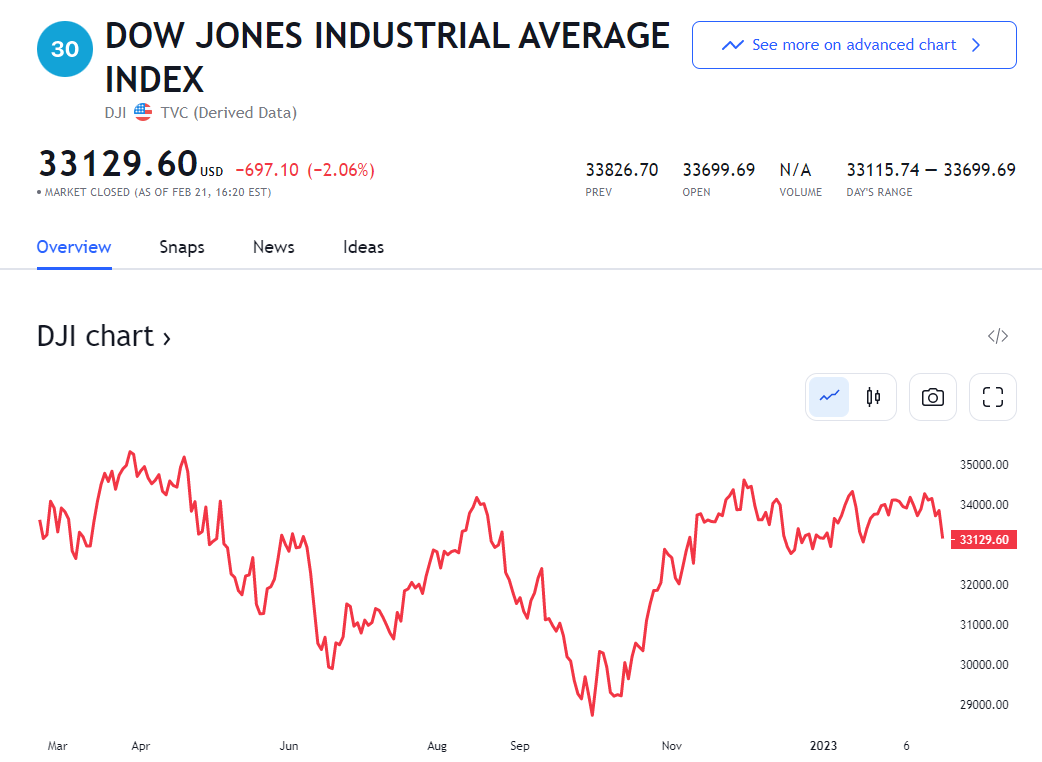Switch to line chart view
1042x762 pixels.
829,397
